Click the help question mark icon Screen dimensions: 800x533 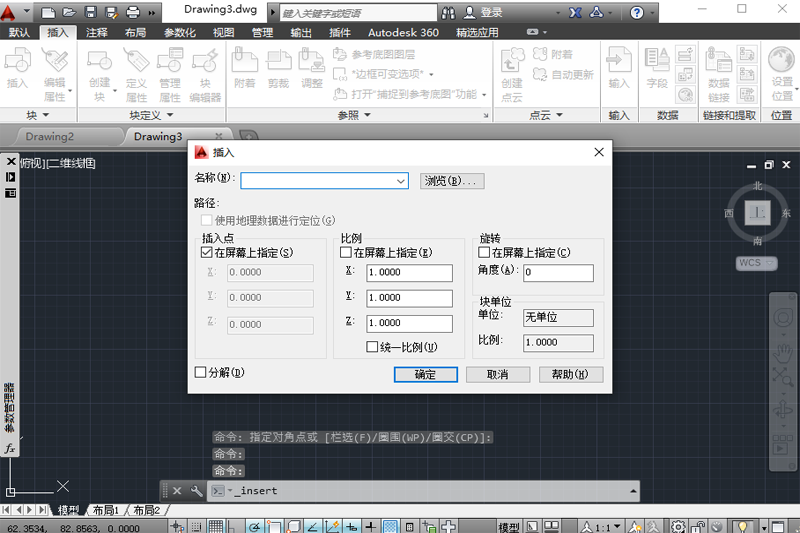(x=637, y=13)
